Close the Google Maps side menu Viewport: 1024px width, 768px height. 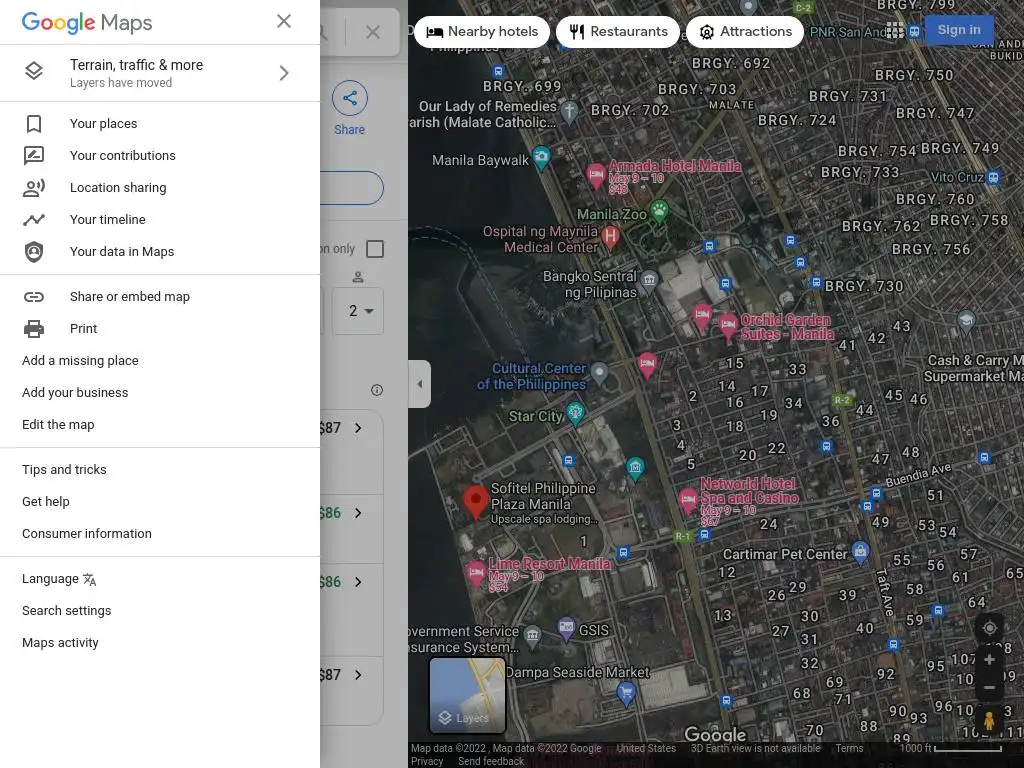click(x=283, y=22)
